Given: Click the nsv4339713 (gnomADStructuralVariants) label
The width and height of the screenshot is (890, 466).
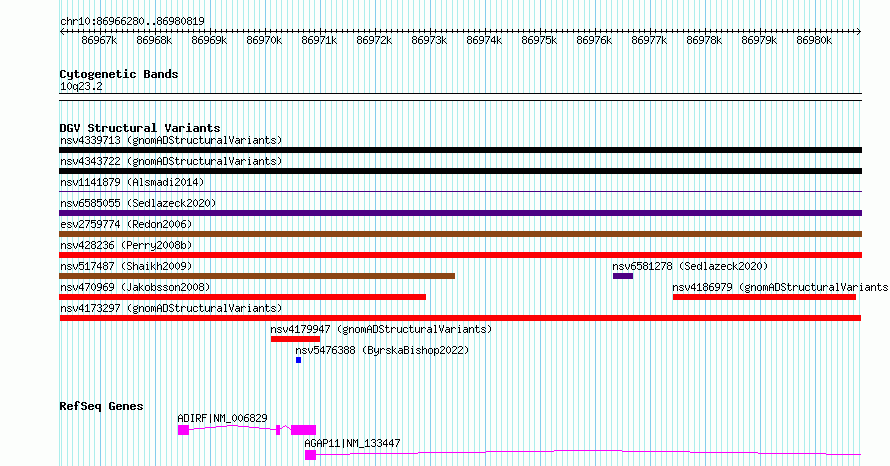Looking at the screenshot, I should pos(171,140).
